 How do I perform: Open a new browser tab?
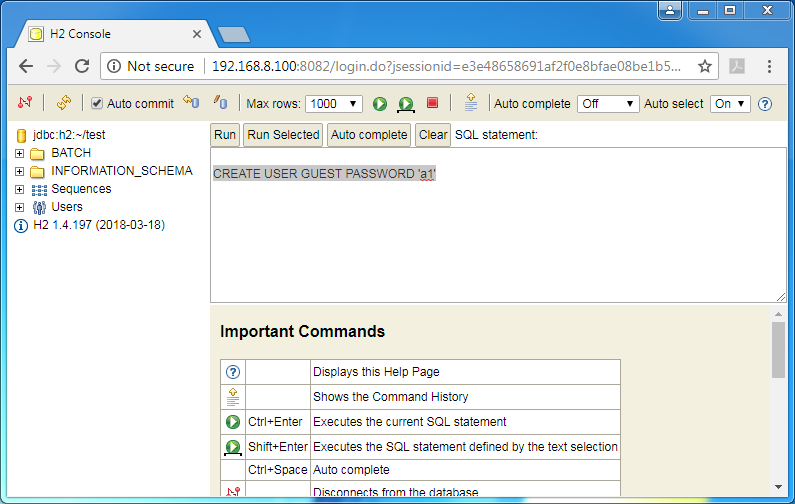234,34
